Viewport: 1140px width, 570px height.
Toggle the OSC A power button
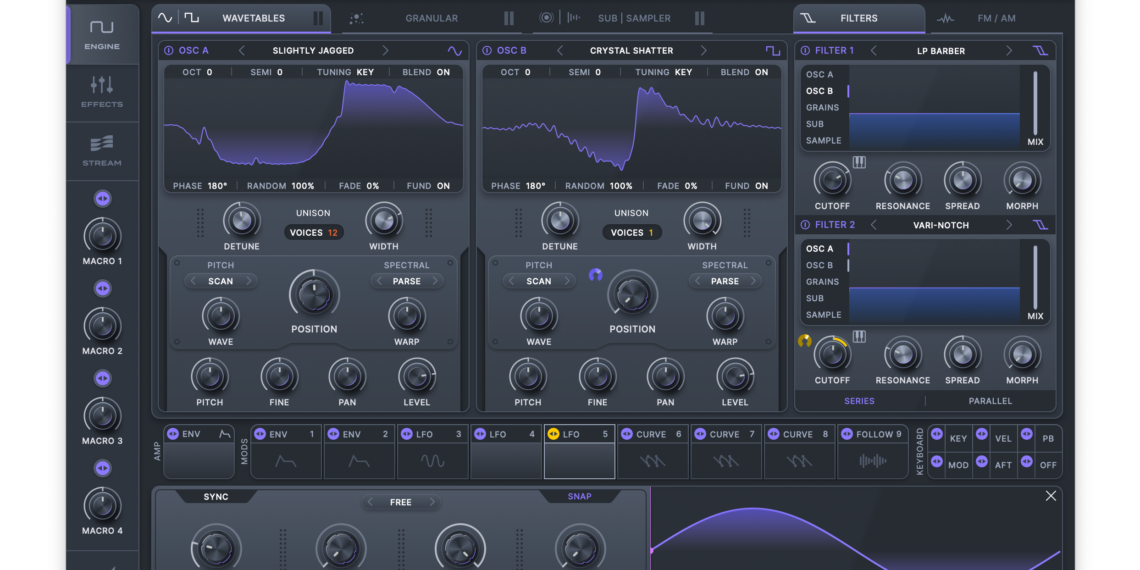point(168,51)
